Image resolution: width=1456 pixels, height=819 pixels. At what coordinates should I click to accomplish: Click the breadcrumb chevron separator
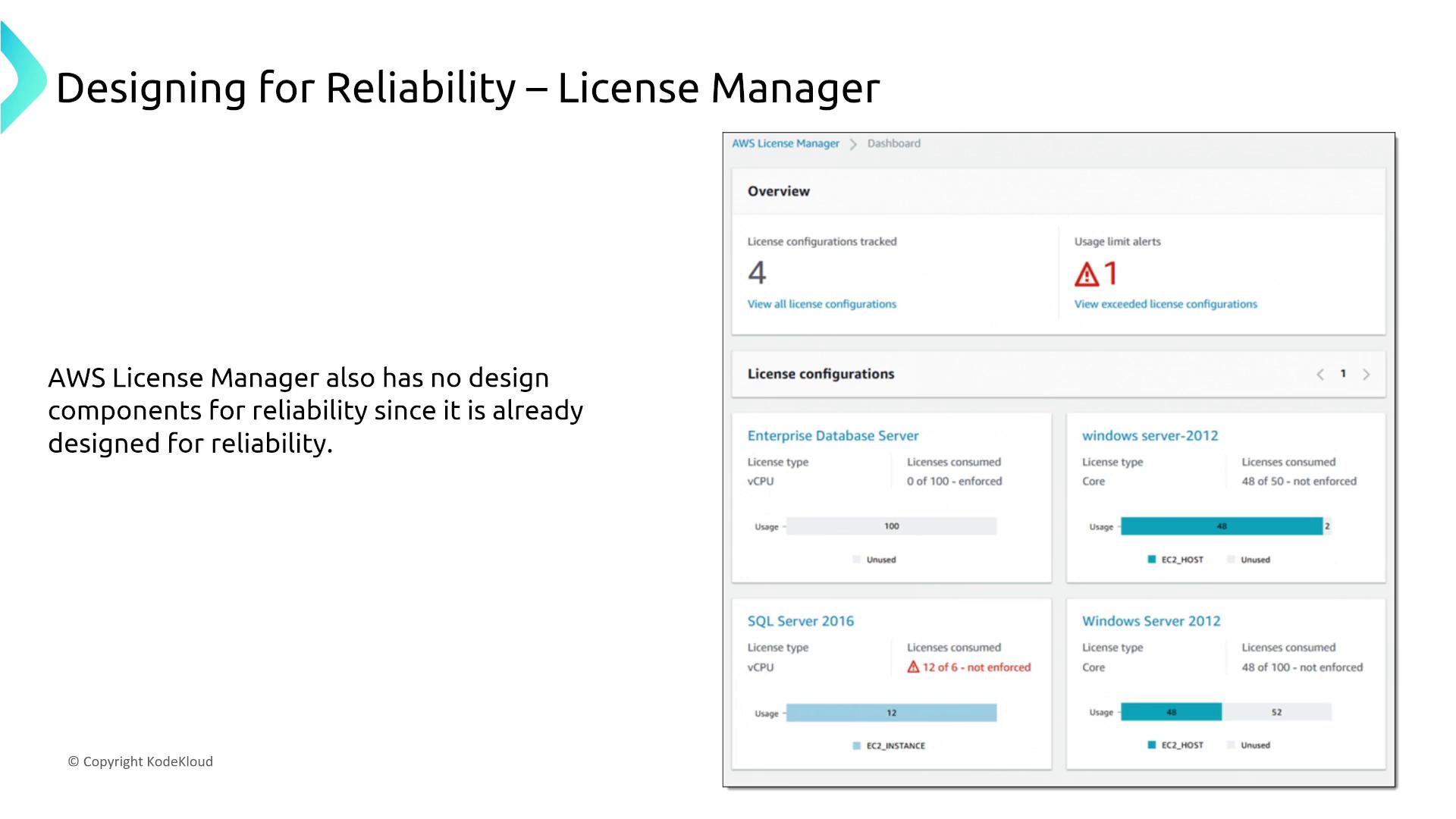click(x=853, y=144)
